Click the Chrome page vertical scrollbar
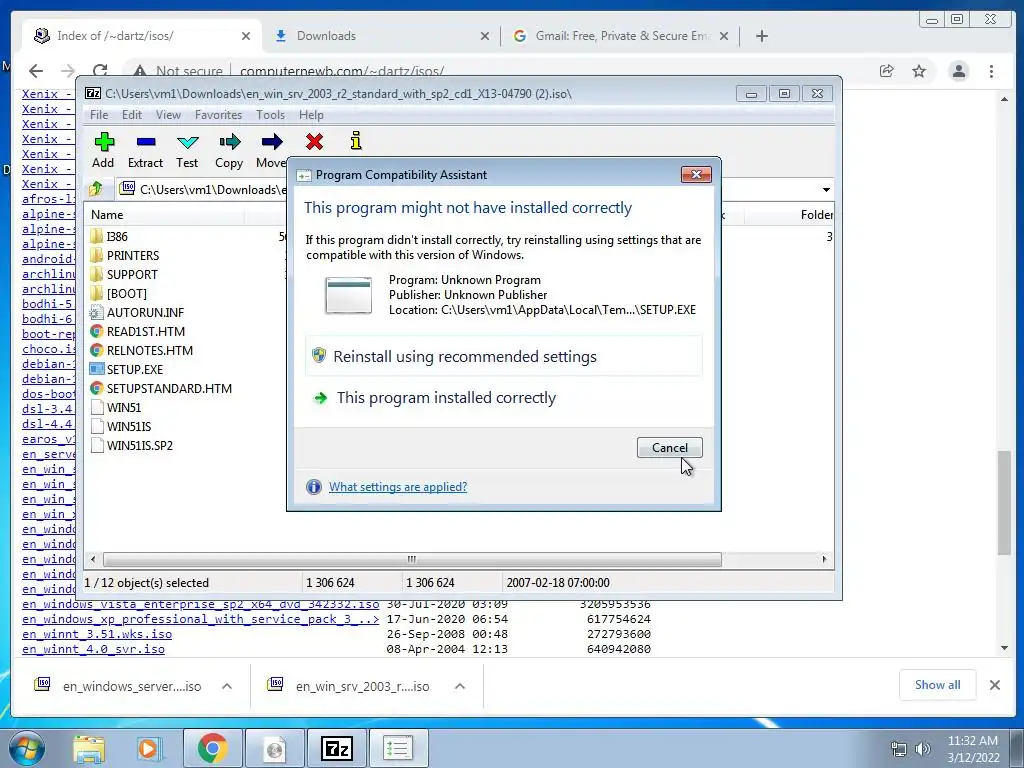The height and width of the screenshot is (768, 1024). 1004,503
